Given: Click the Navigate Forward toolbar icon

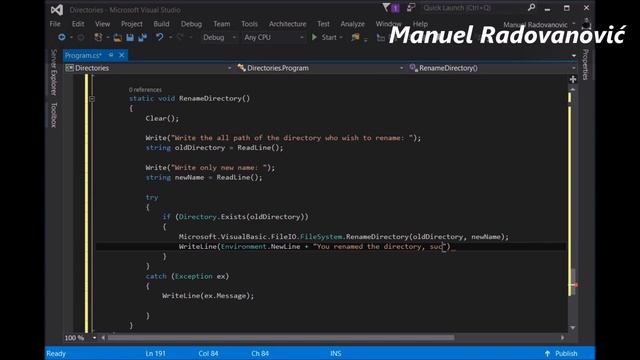Looking at the screenshot, I should [x=81, y=38].
